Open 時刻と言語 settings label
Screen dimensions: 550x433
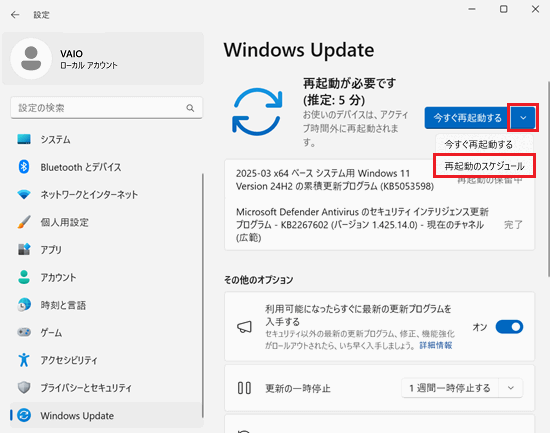coord(63,305)
